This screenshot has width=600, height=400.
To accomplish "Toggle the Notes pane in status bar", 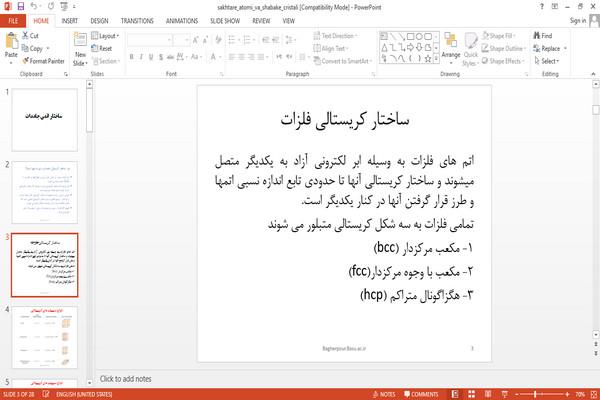I will pos(384,394).
